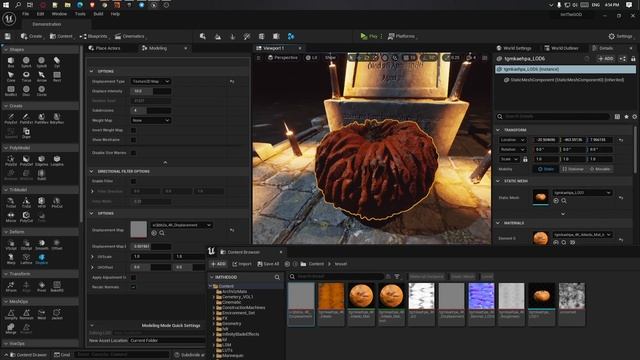640x360 pixels.
Task: Open the Build menu
Action: point(98,14)
